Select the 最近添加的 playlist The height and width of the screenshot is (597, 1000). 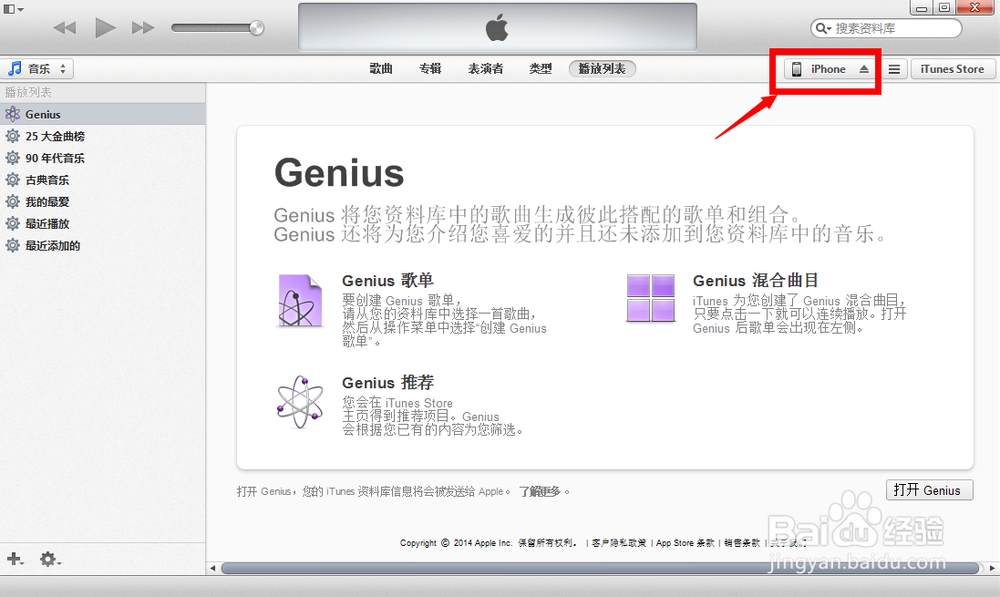(x=103, y=246)
